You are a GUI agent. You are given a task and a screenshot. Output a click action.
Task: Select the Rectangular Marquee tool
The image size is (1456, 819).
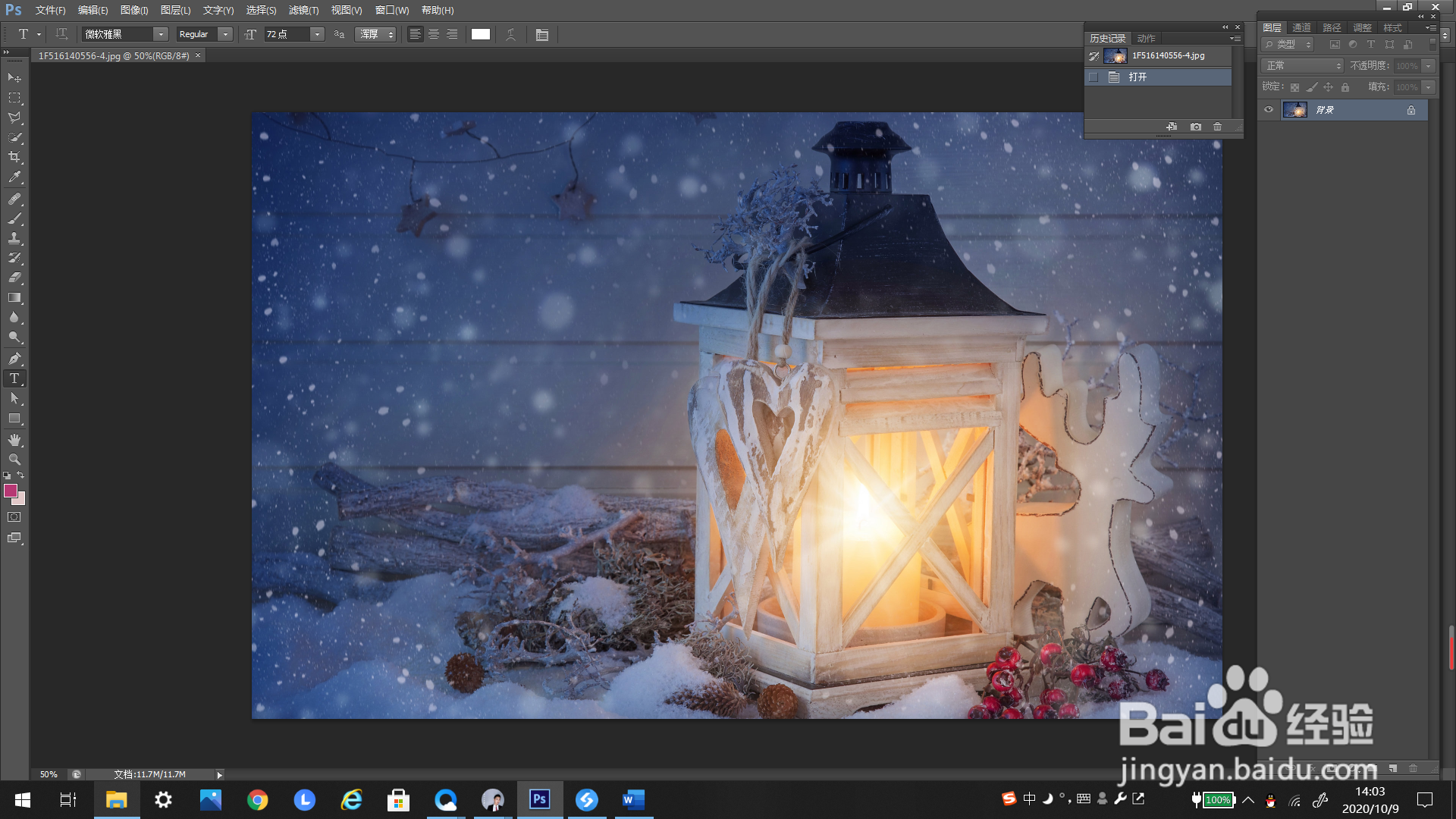(14, 98)
